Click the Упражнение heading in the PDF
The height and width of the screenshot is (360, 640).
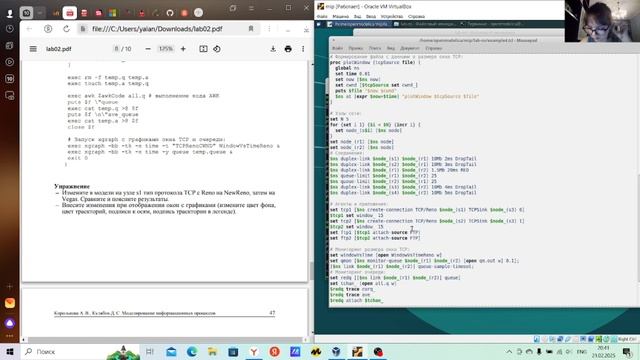coord(72,186)
